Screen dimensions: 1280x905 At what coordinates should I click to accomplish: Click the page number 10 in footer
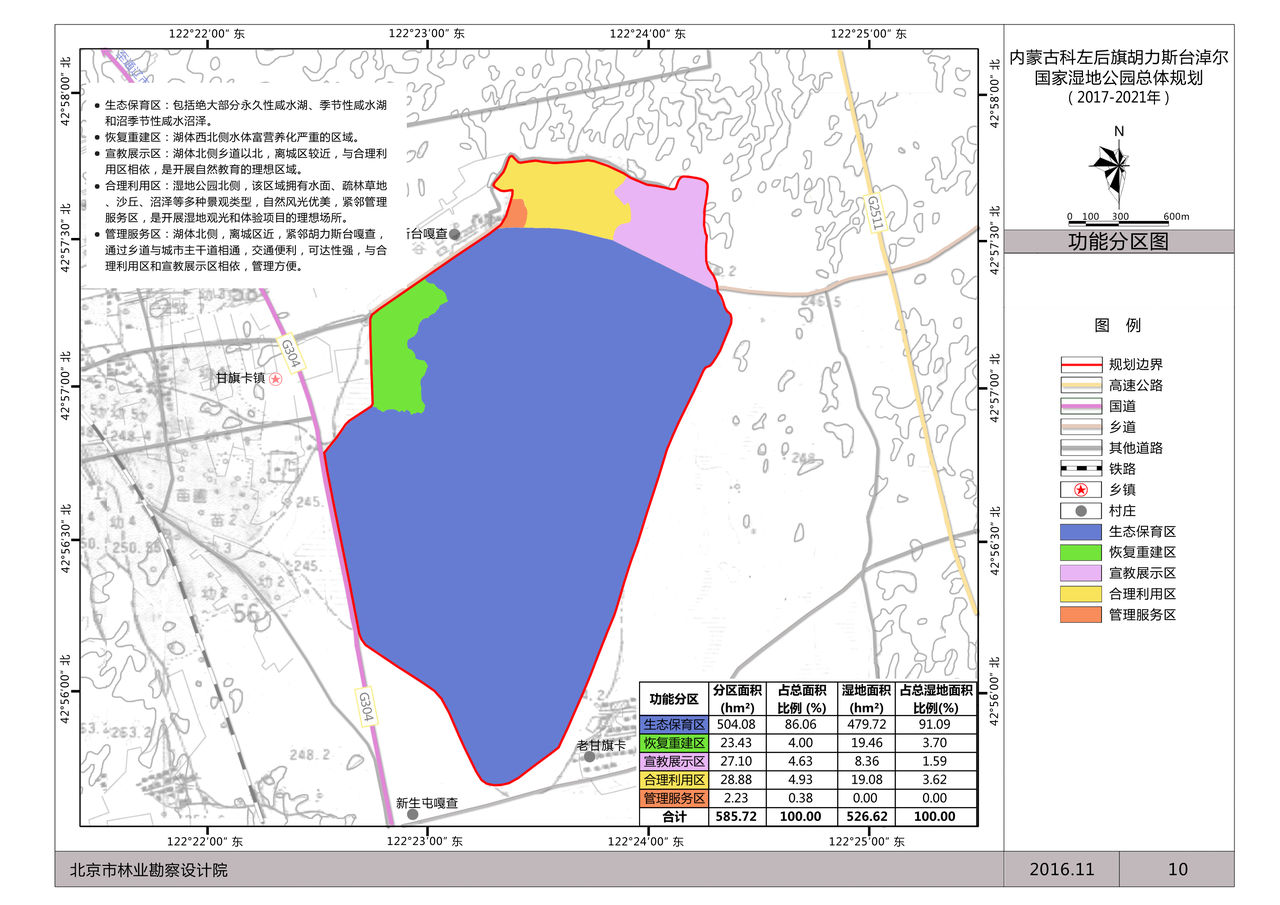1178,870
